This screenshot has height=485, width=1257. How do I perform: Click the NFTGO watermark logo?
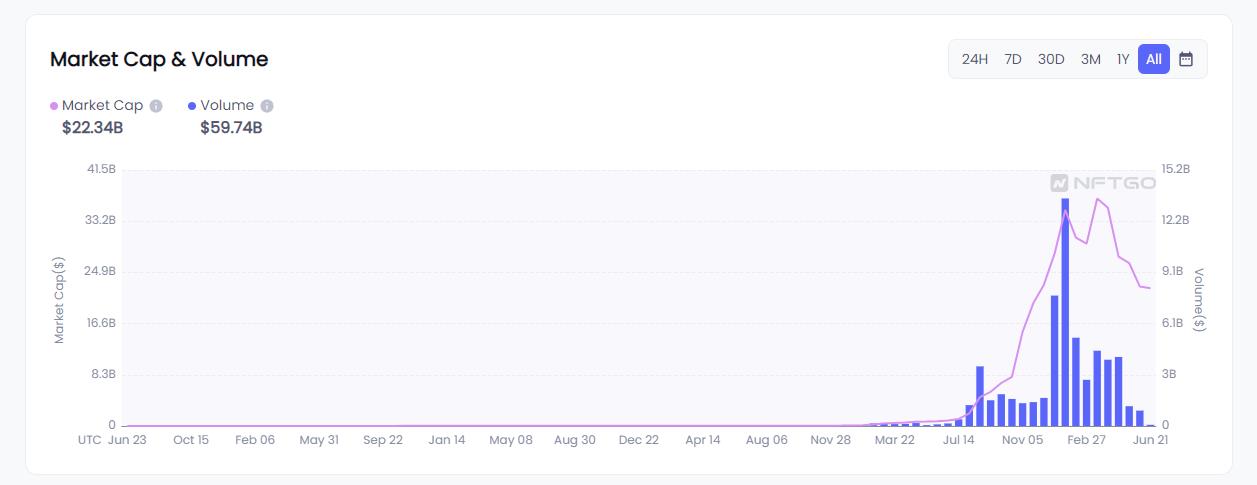(1103, 183)
